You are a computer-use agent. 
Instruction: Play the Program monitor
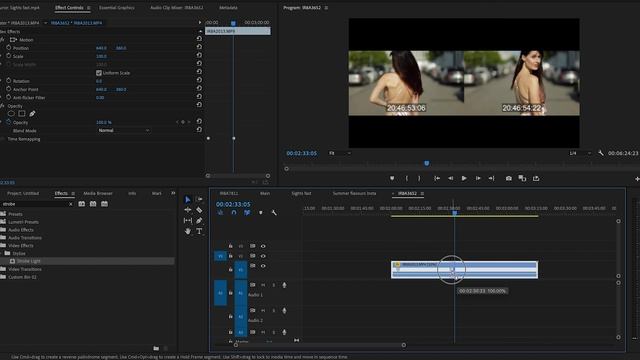pos(464,178)
